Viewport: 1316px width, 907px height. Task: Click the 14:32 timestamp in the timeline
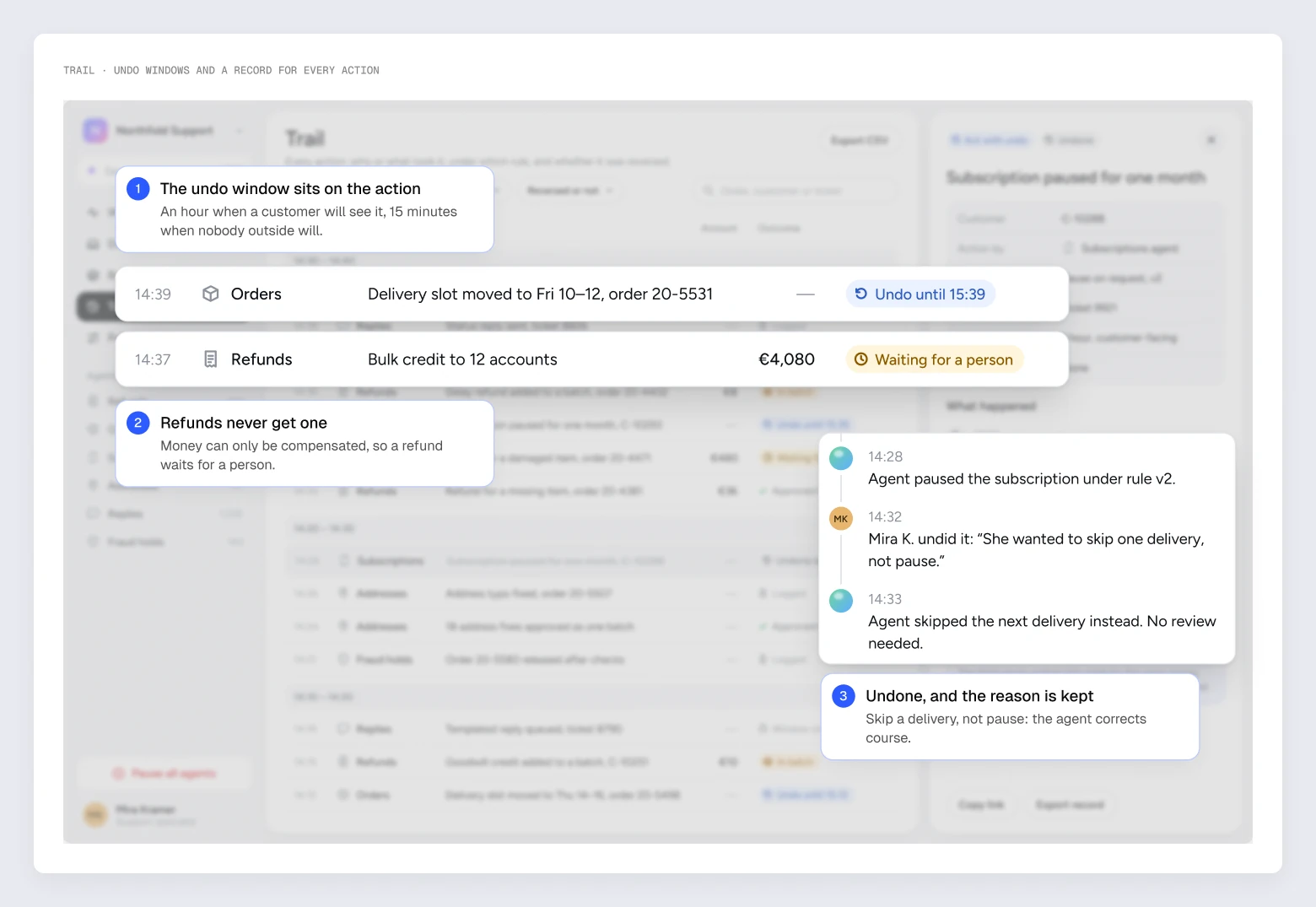(885, 516)
